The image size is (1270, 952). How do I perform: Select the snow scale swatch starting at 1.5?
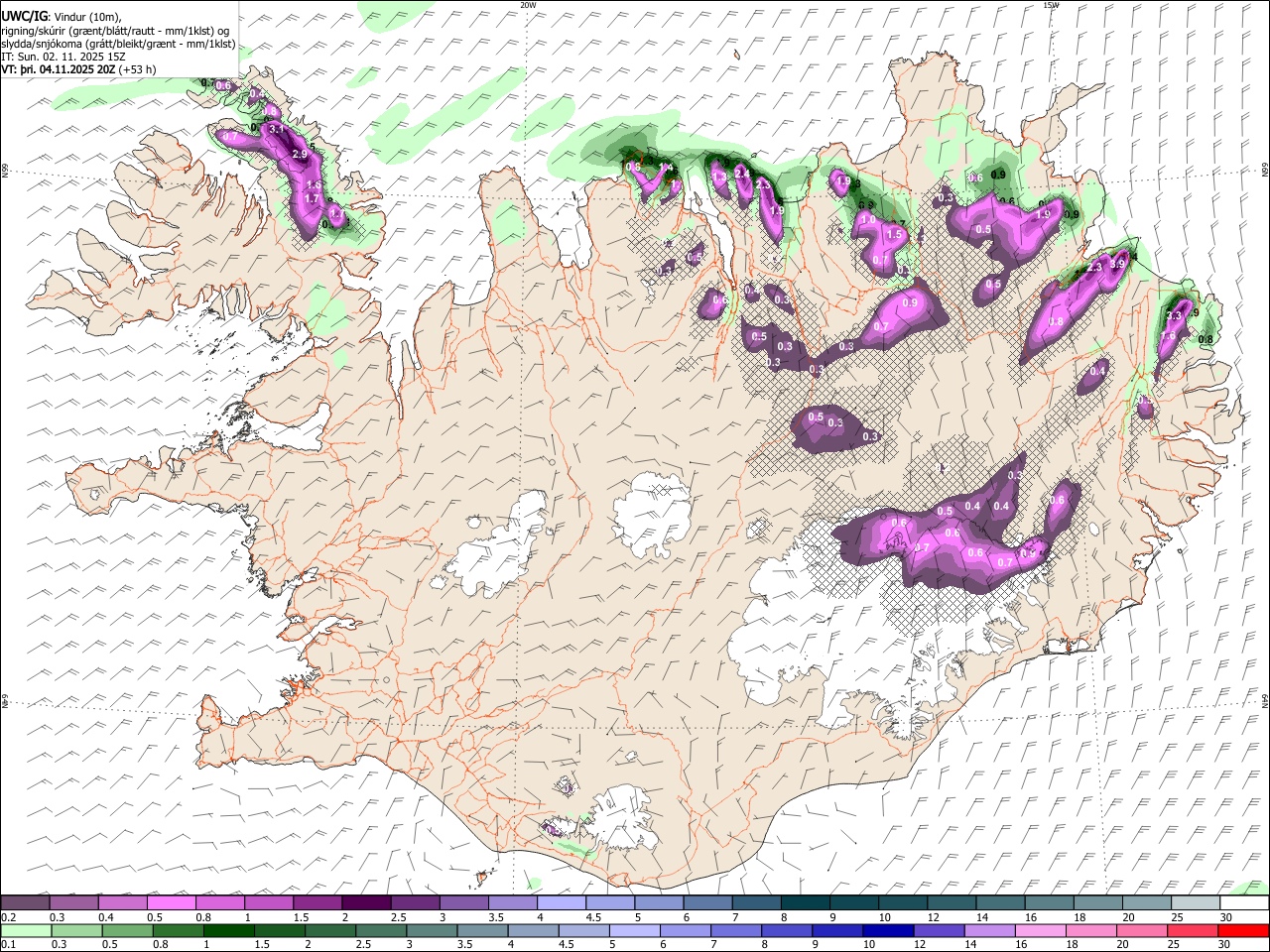point(317,902)
